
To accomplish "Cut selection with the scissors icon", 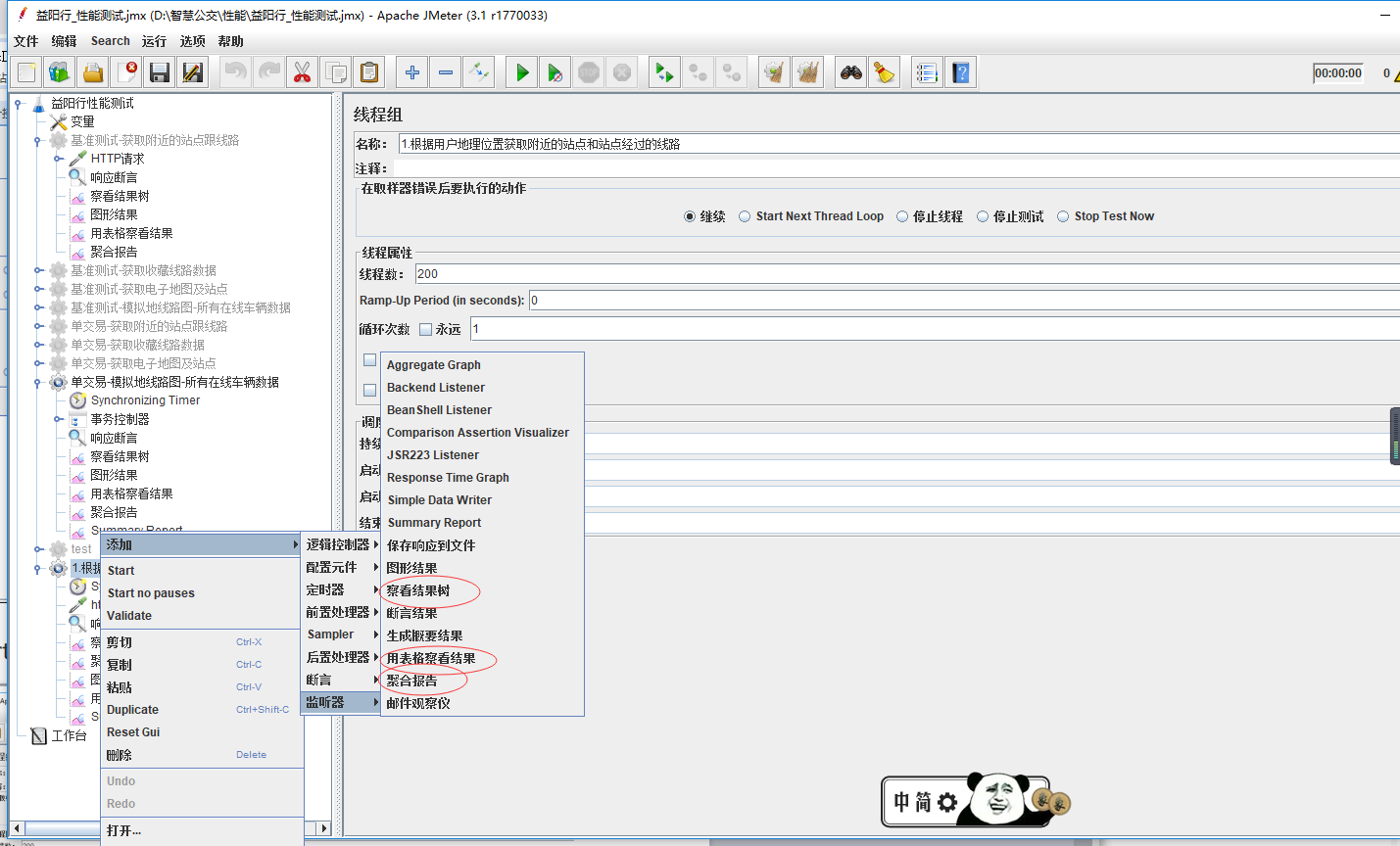I will 302,72.
